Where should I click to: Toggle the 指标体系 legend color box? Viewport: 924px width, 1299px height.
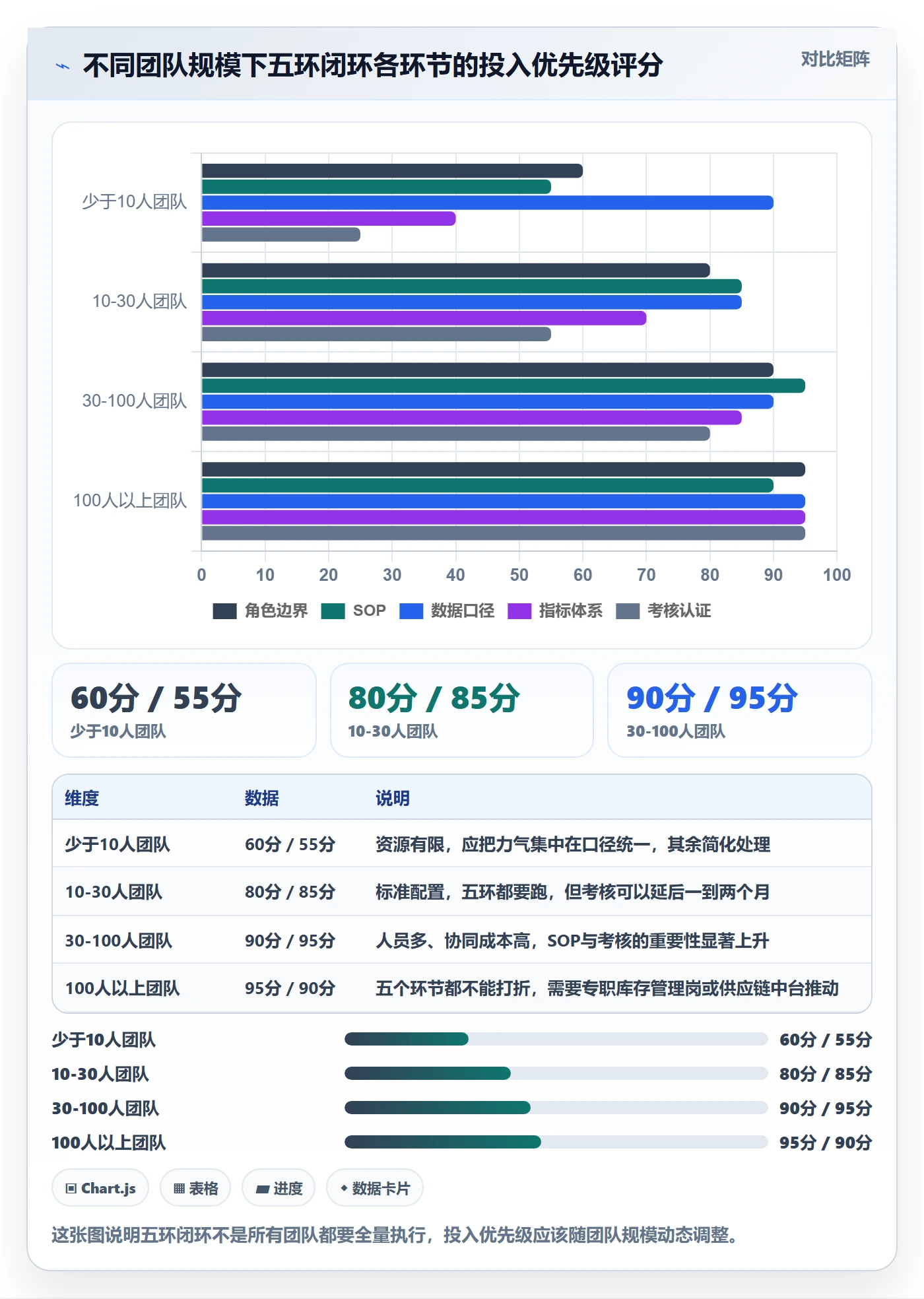pyautogui.click(x=519, y=611)
